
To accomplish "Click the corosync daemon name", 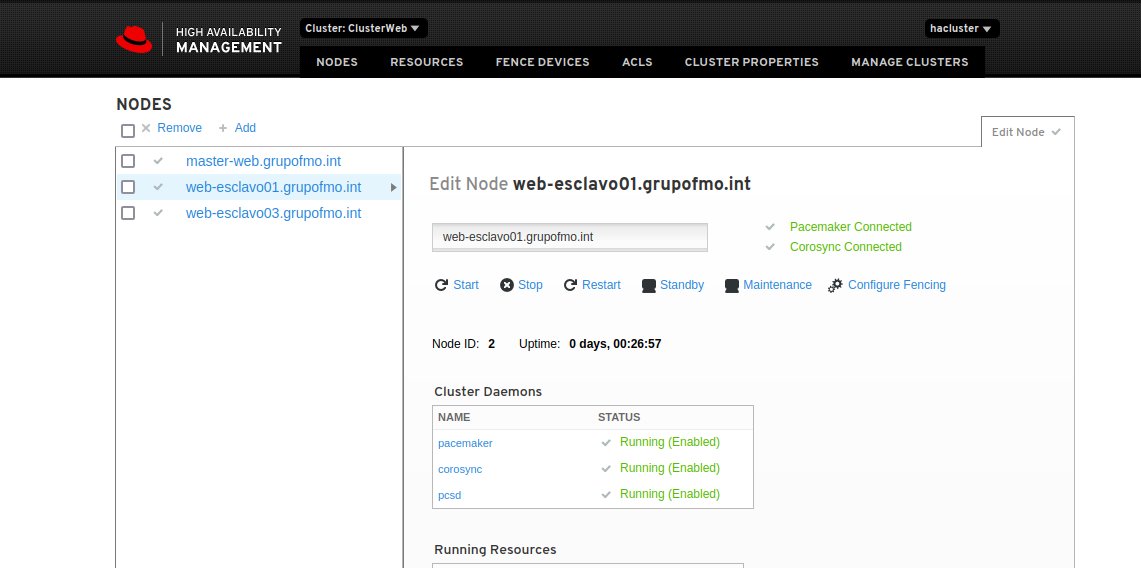I will click(460, 469).
